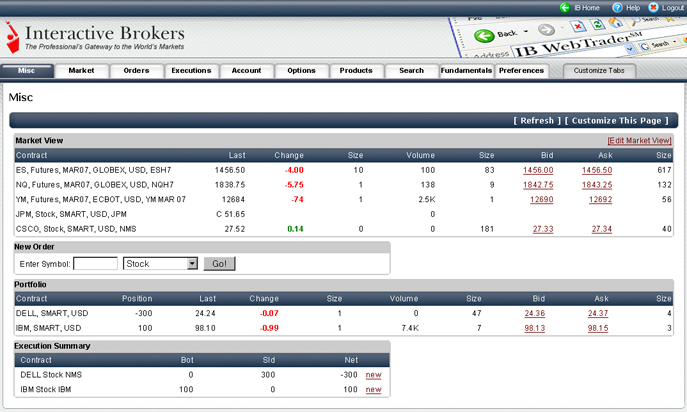Select the NQ Futures MAR07 contract text
687x412 pixels.
pyautogui.click(x=95, y=185)
